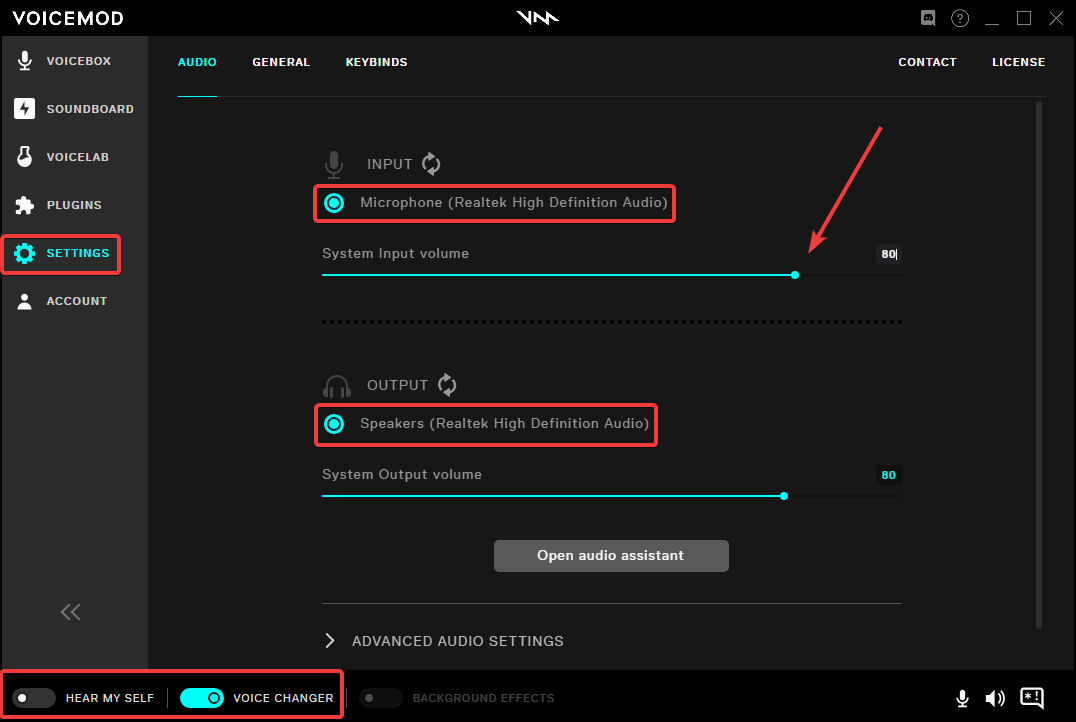
Task: Open the License link
Action: (1018, 62)
